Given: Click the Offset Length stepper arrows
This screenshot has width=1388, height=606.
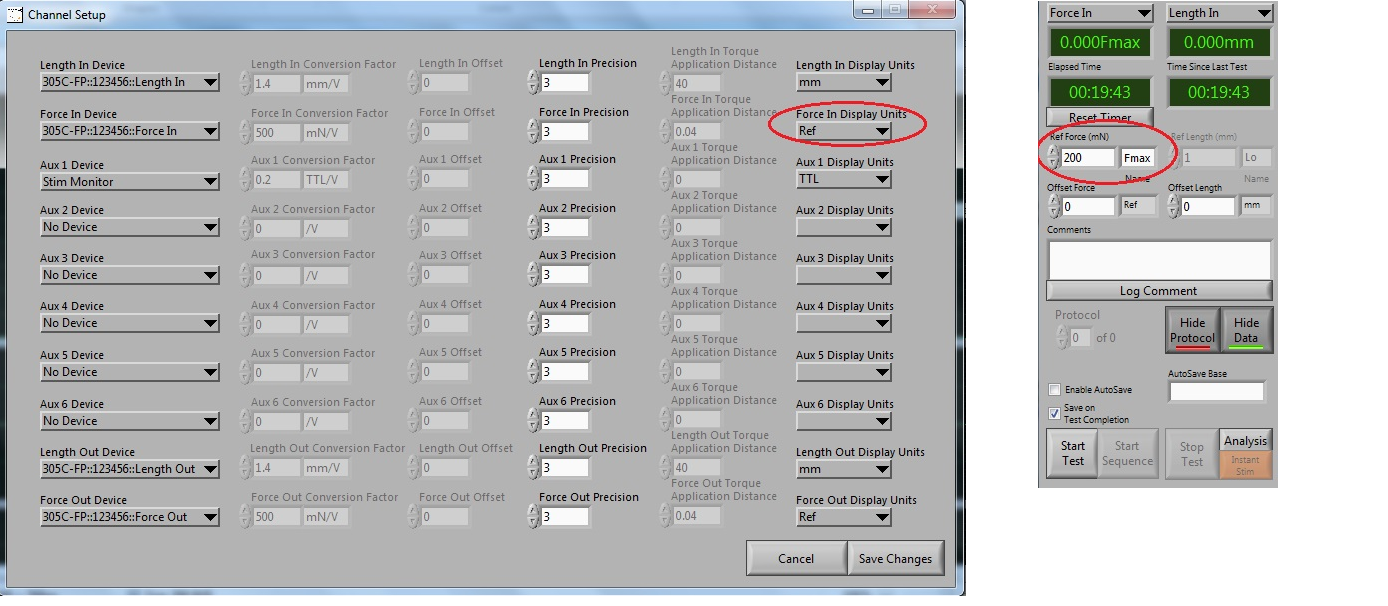Looking at the screenshot, I should (1173, 206).
